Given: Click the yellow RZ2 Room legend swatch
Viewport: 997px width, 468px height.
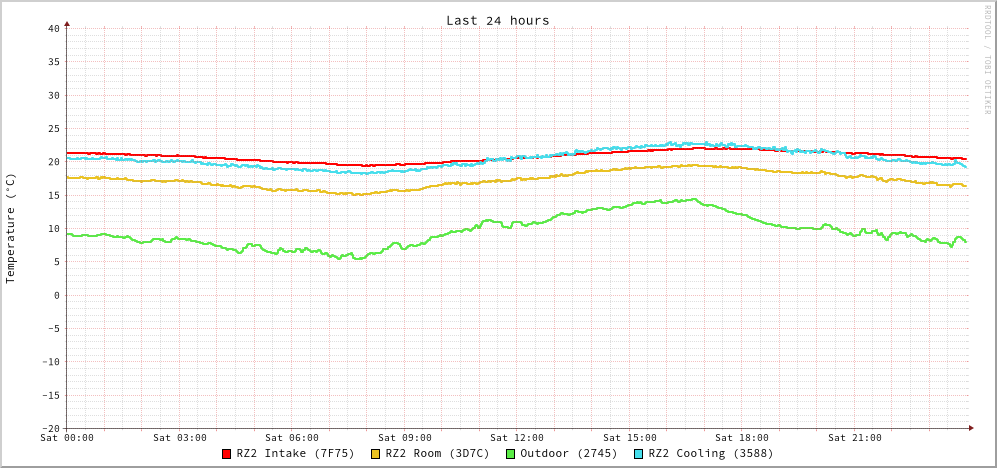Looking at the screenshot, I should pyautogui.click(x=376, y=454).
